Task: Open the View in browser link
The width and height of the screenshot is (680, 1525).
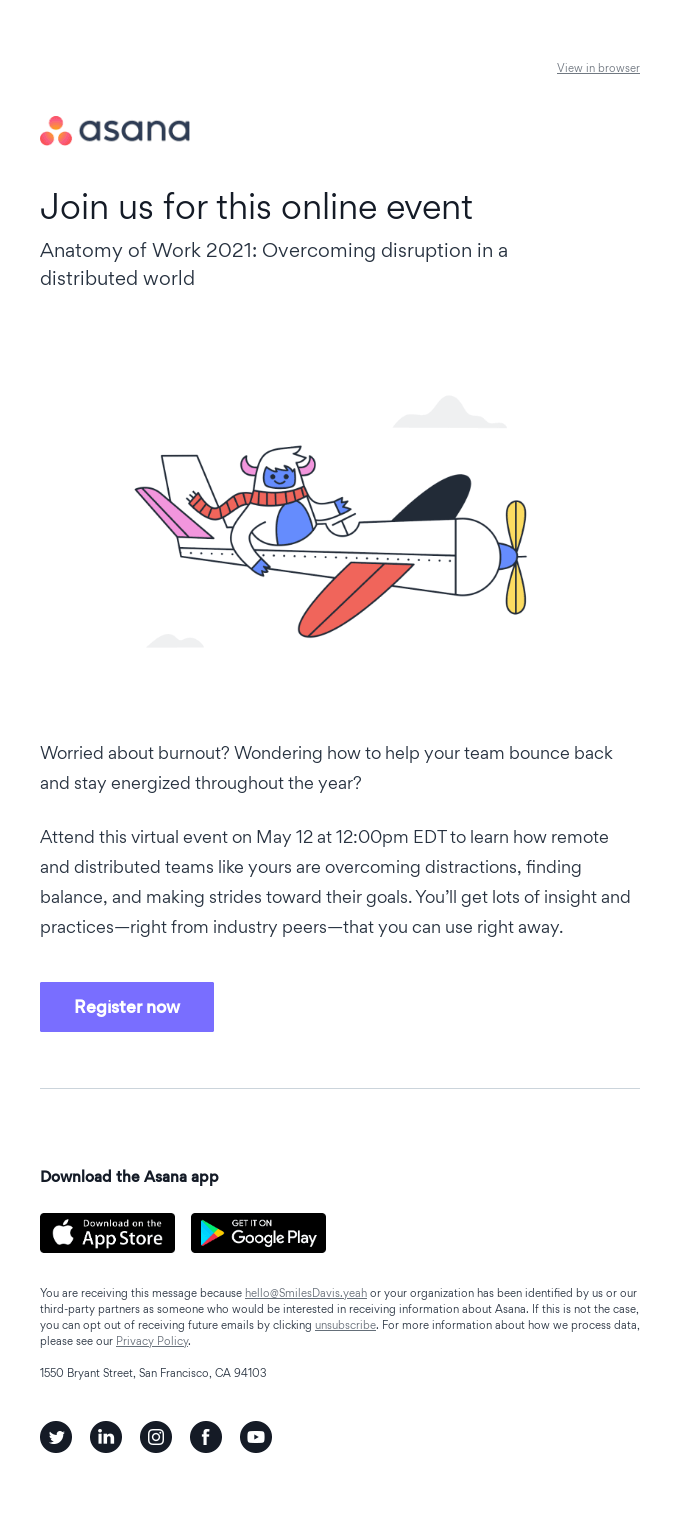Action: [598, 68]
